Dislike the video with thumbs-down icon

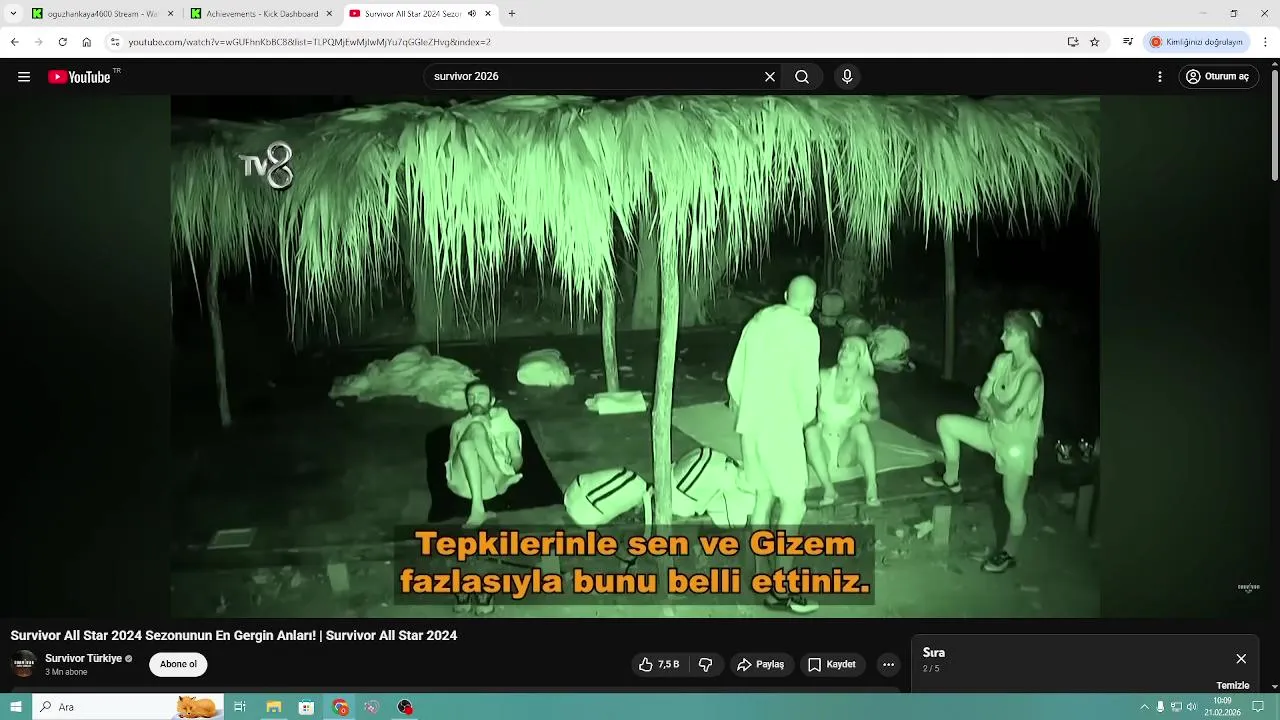tap(705, 665)
